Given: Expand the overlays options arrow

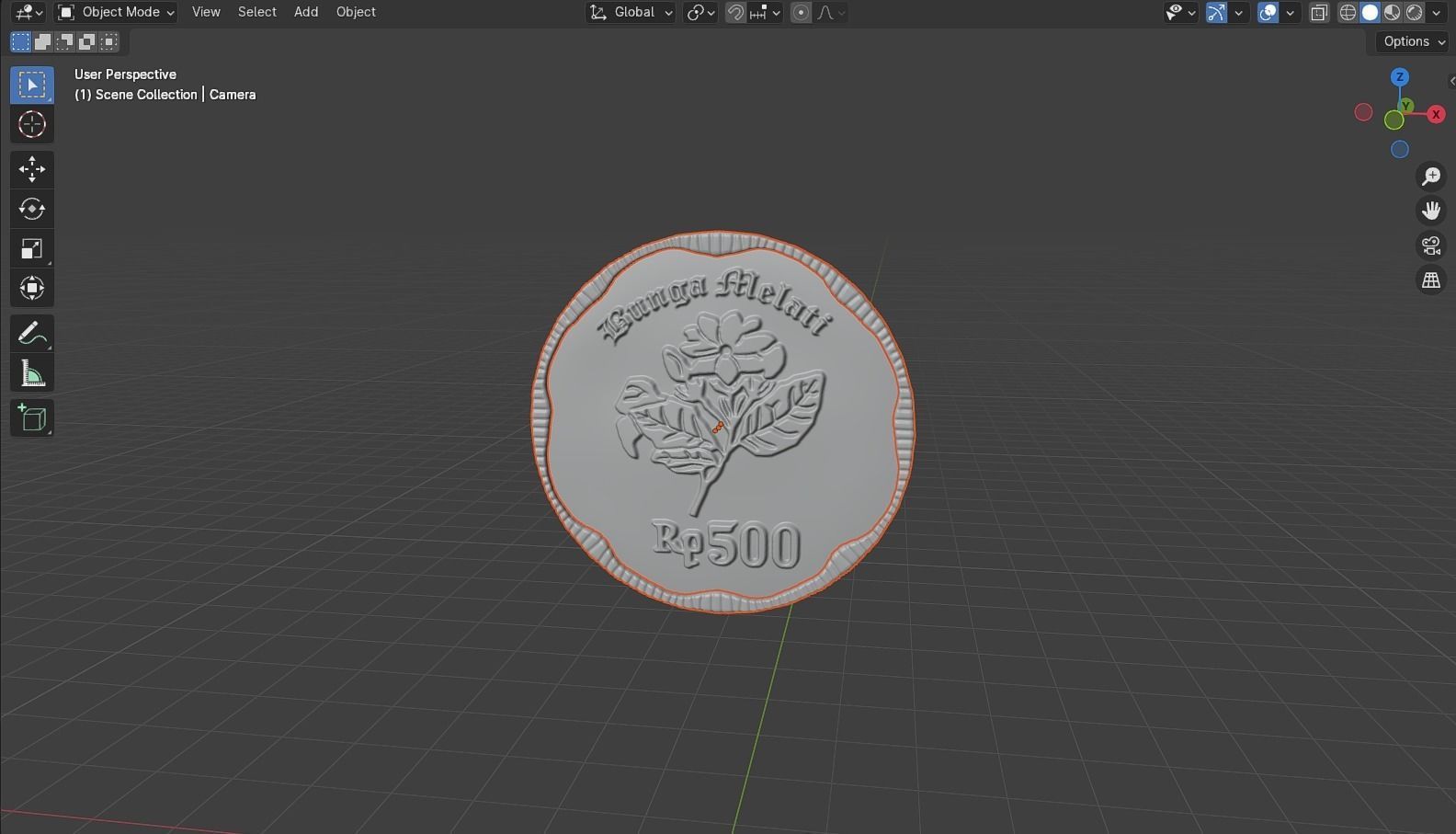Looking at the screenshot, I should pyautogui.click(x=1290, y=12).
